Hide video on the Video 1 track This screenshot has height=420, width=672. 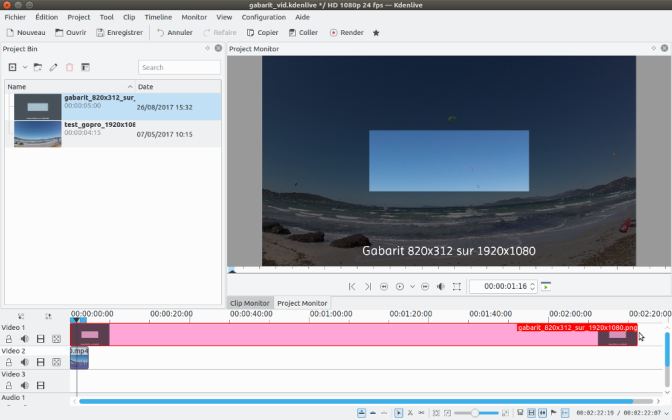[40, 339]
